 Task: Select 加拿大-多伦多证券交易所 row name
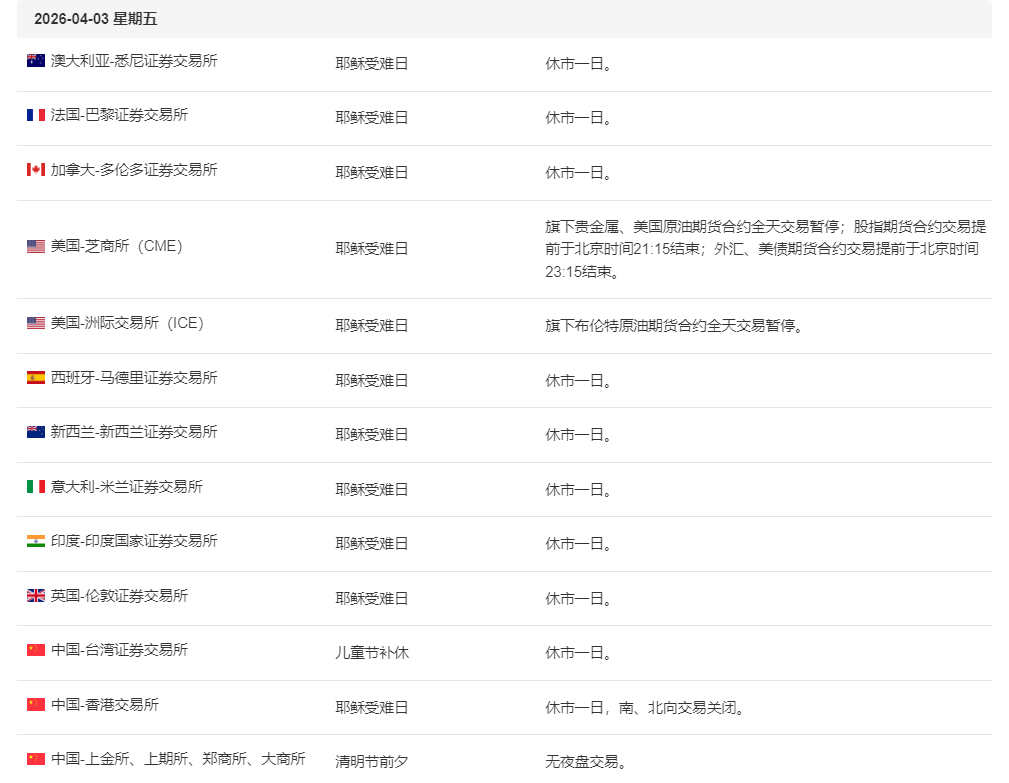pos(134,169)
